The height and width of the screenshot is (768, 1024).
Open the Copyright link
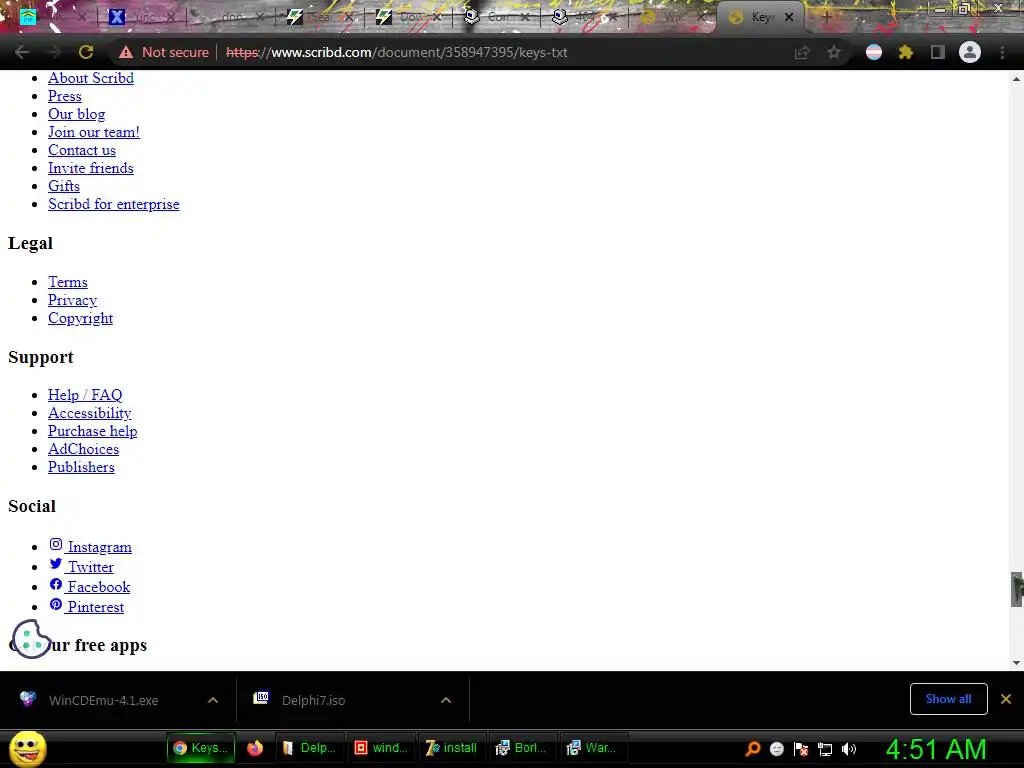(80, 318)
